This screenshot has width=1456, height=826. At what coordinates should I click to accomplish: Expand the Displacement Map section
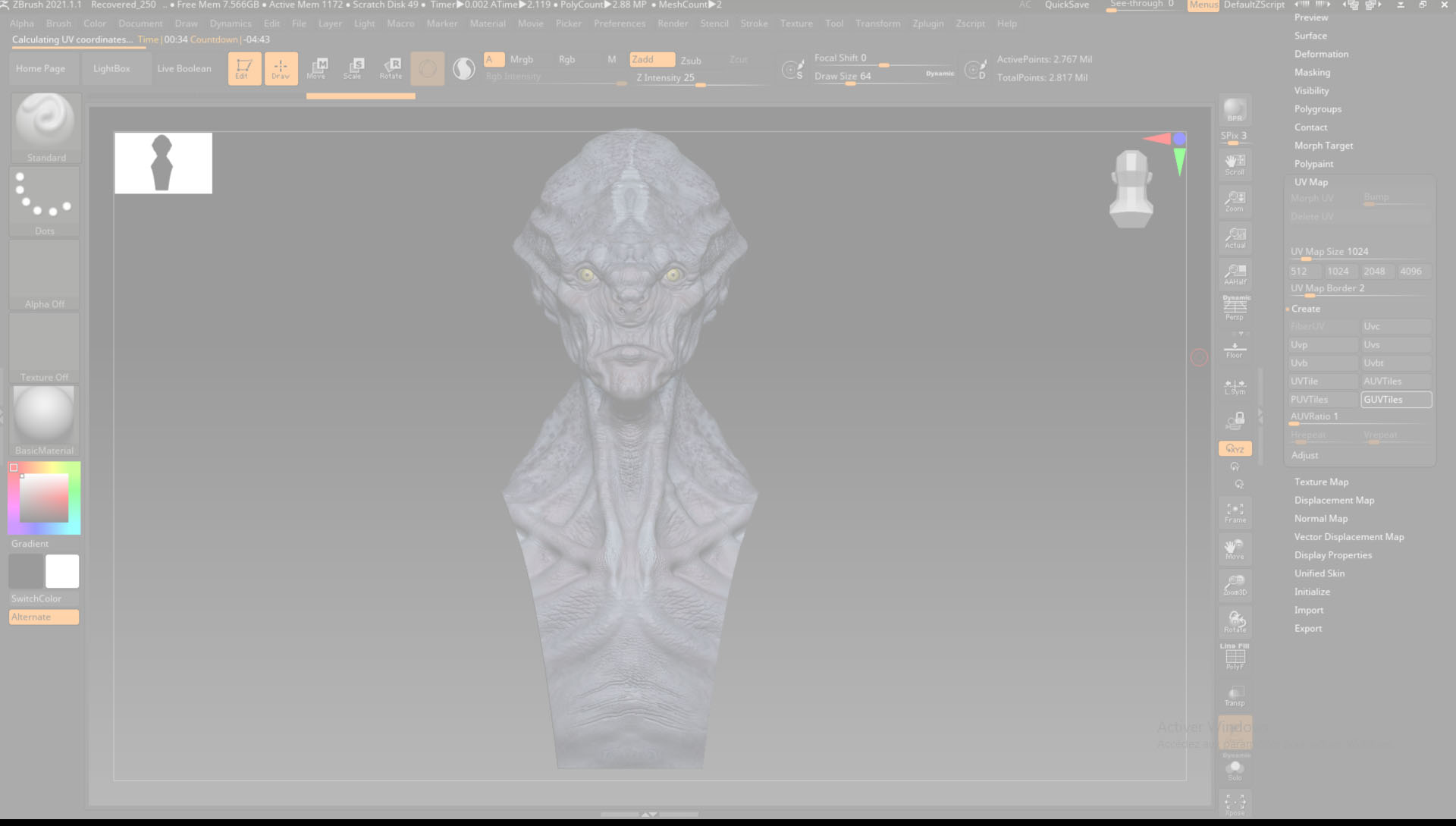coord(1334,500)
